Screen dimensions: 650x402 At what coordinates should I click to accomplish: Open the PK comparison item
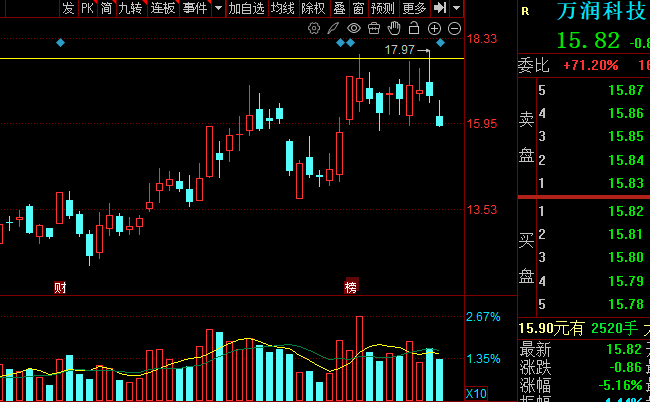pyautogui.click(x=87, y=8)
